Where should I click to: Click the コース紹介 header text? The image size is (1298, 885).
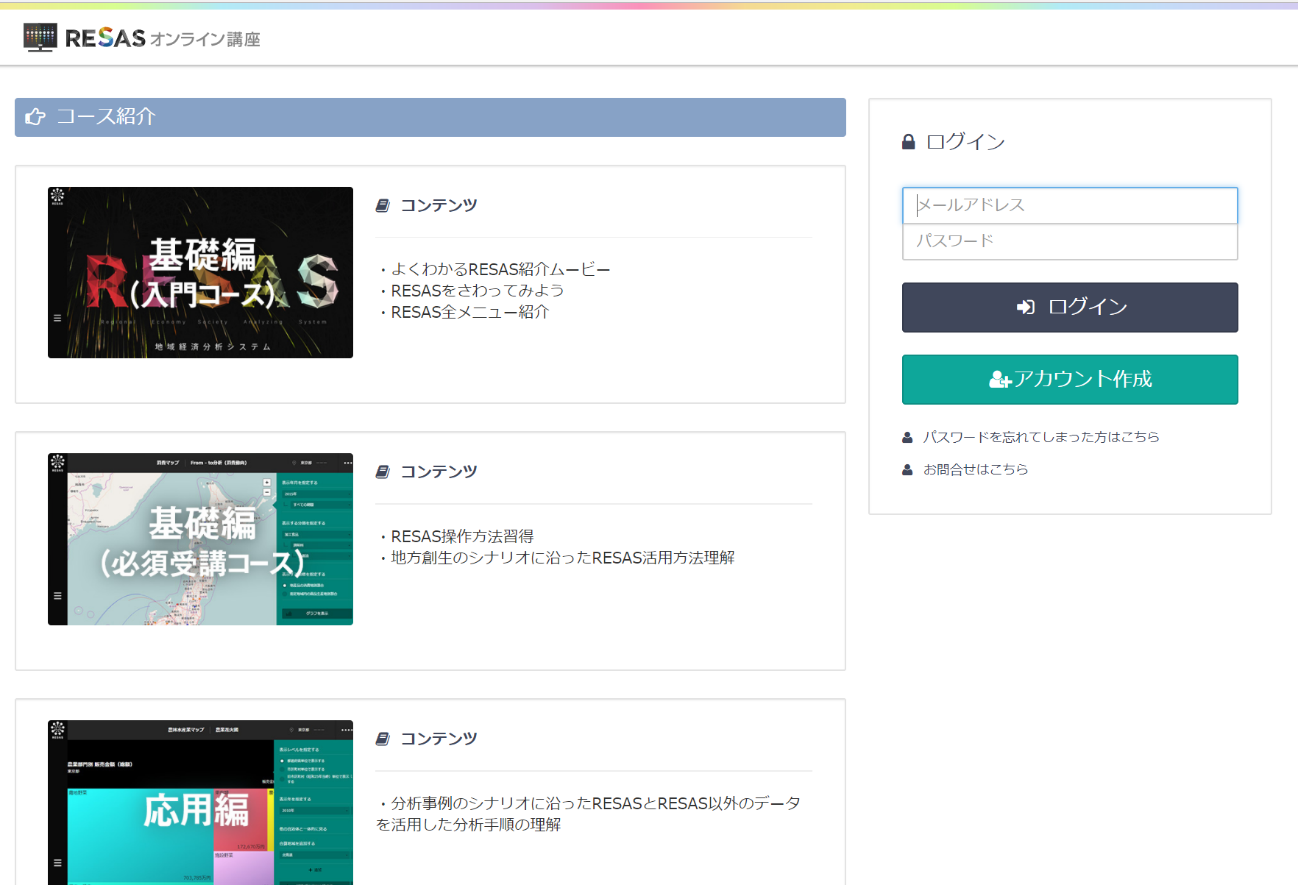106,117
